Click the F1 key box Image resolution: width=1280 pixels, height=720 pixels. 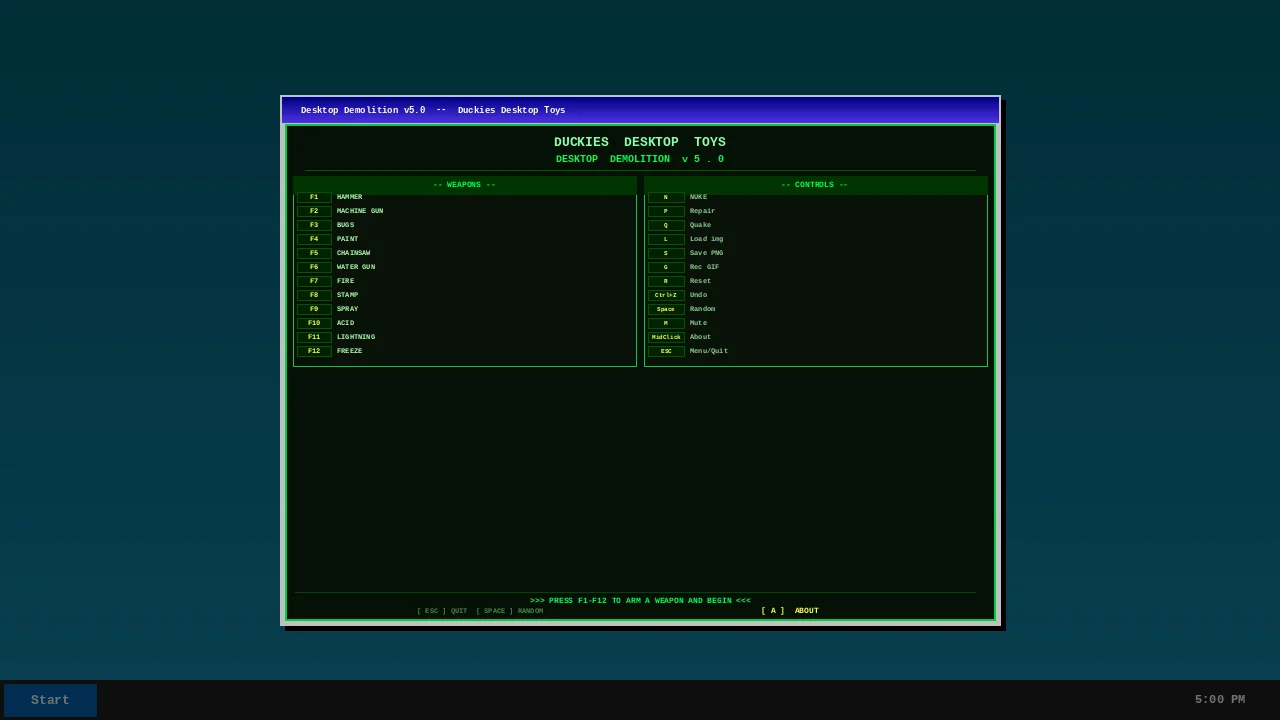(x=314, y=198)
